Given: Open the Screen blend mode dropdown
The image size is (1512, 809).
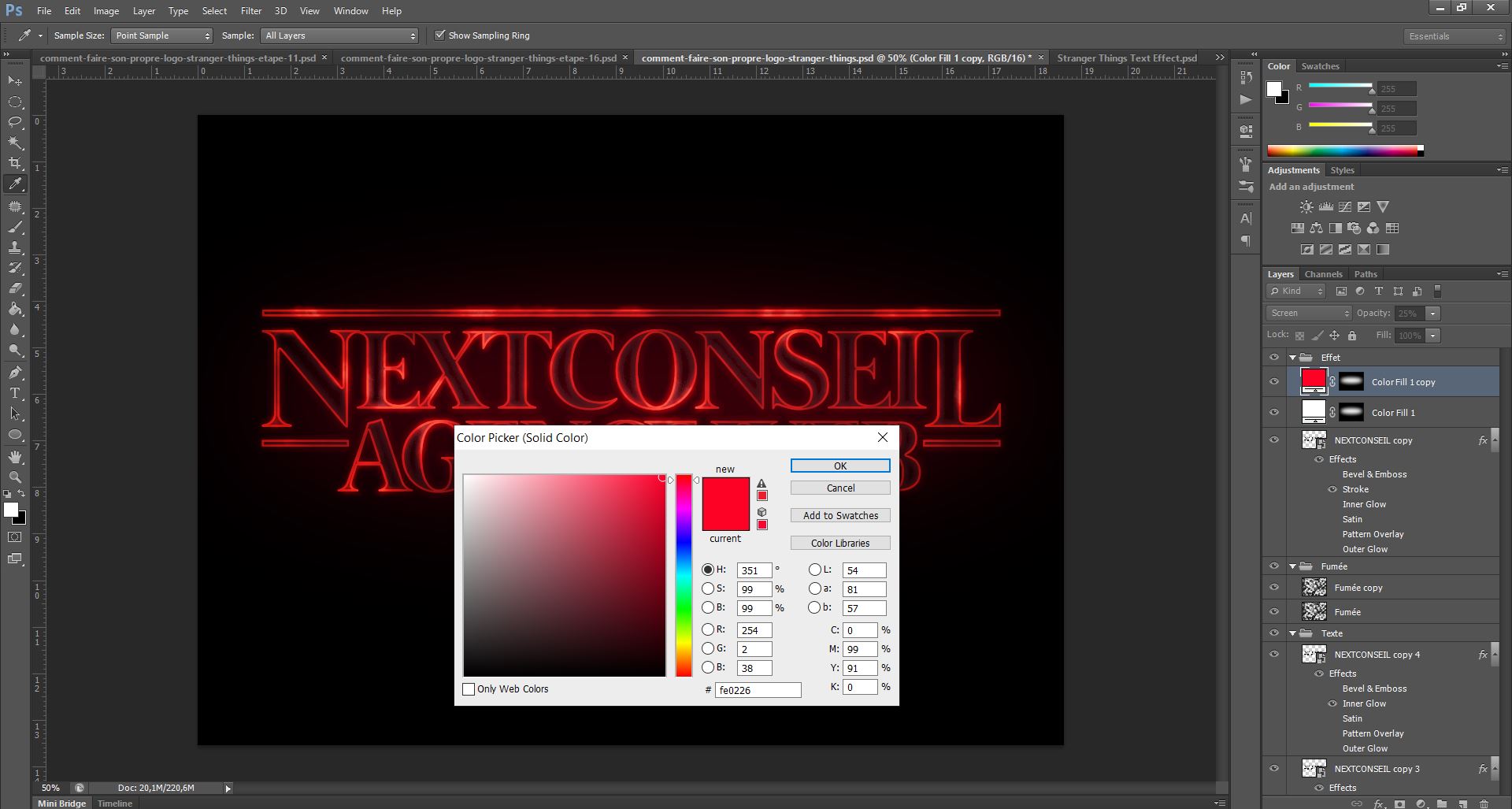Looking at the screenshot, I should 1308,314.
